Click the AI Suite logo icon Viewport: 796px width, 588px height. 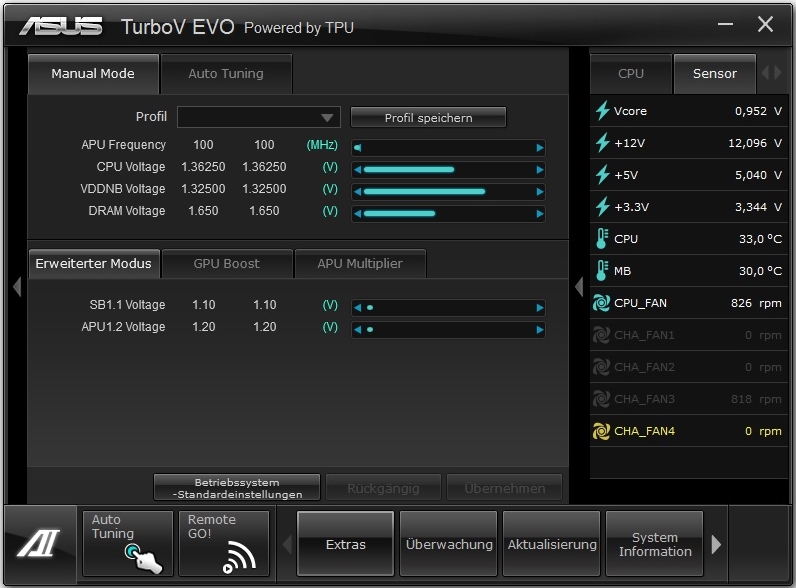(39, 543)
